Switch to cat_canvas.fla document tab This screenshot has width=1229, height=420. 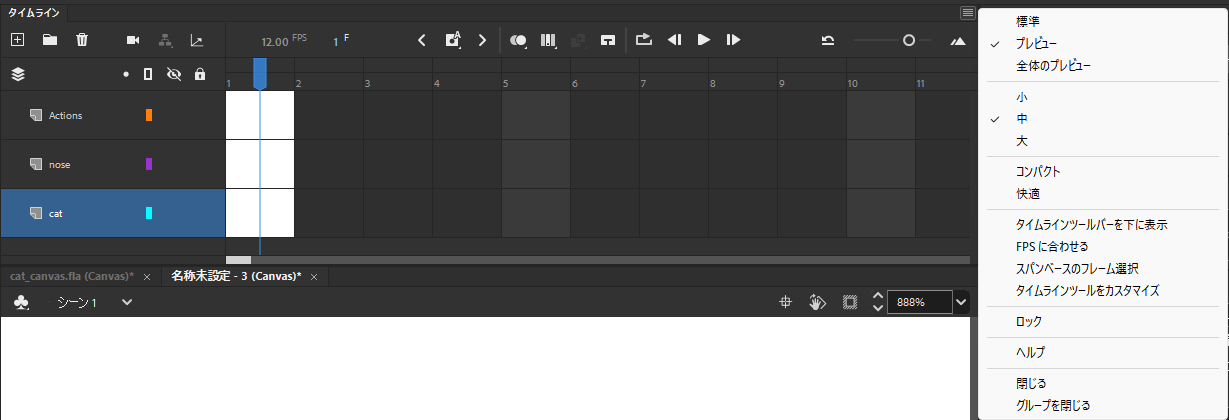[x=70, y=276]
